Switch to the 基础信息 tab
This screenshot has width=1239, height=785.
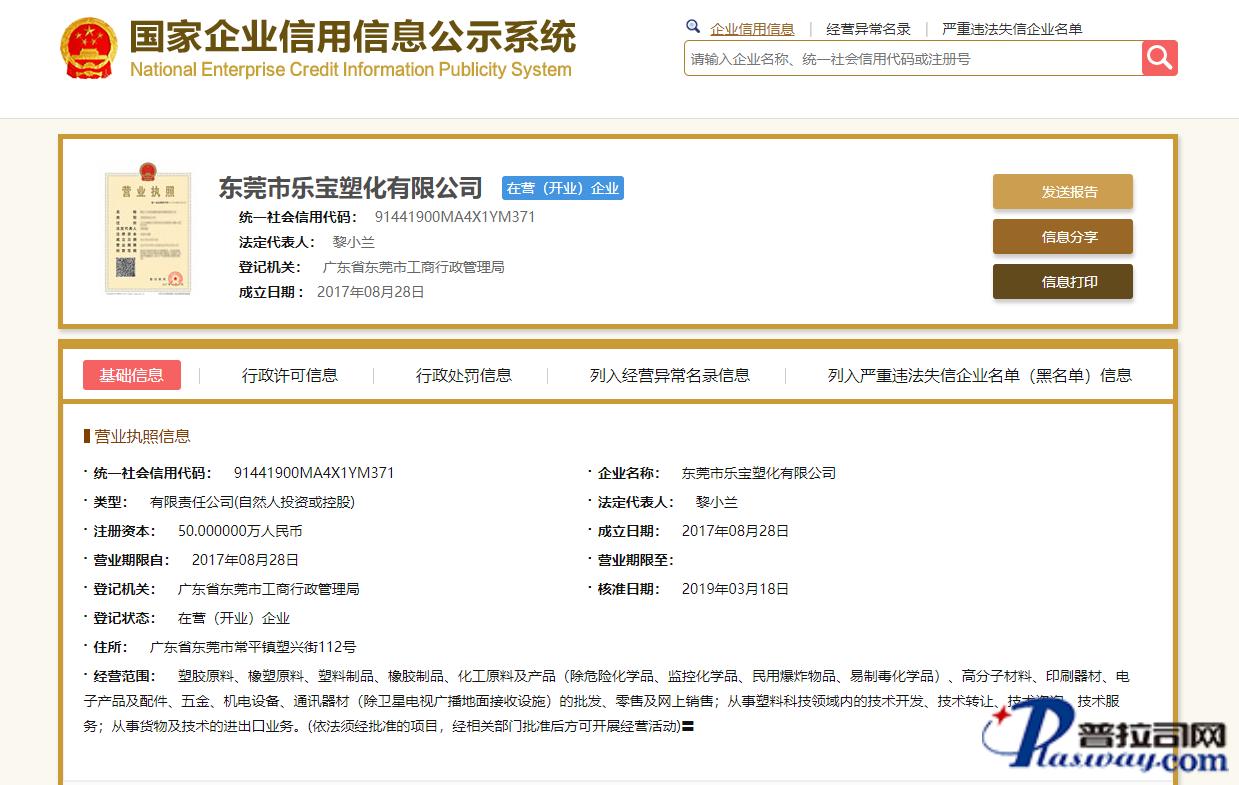131,375
